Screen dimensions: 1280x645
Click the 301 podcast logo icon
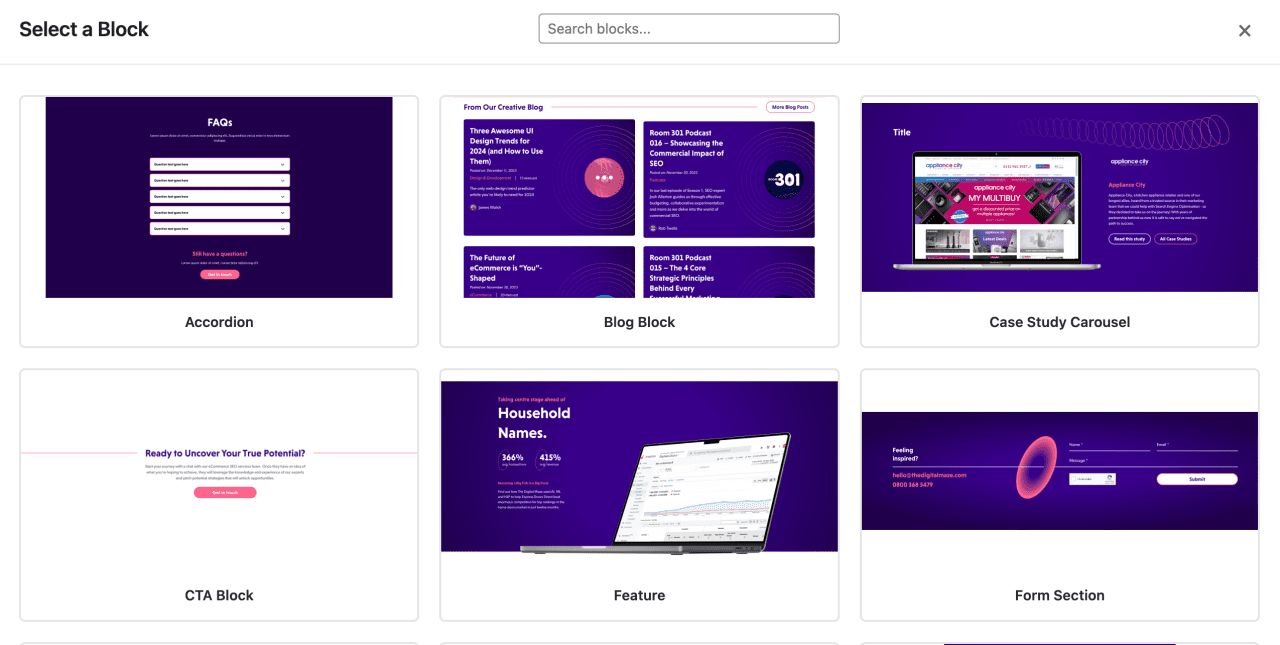coord(784,179)
